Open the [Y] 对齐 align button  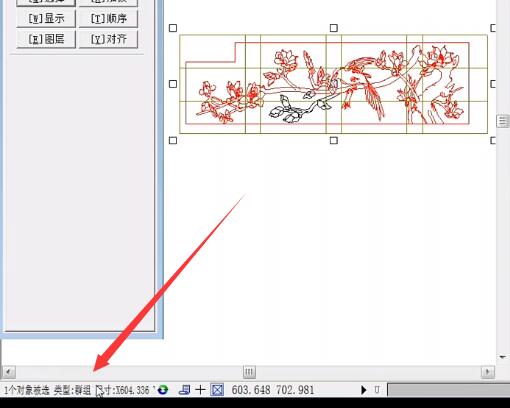tap(108, 39)
